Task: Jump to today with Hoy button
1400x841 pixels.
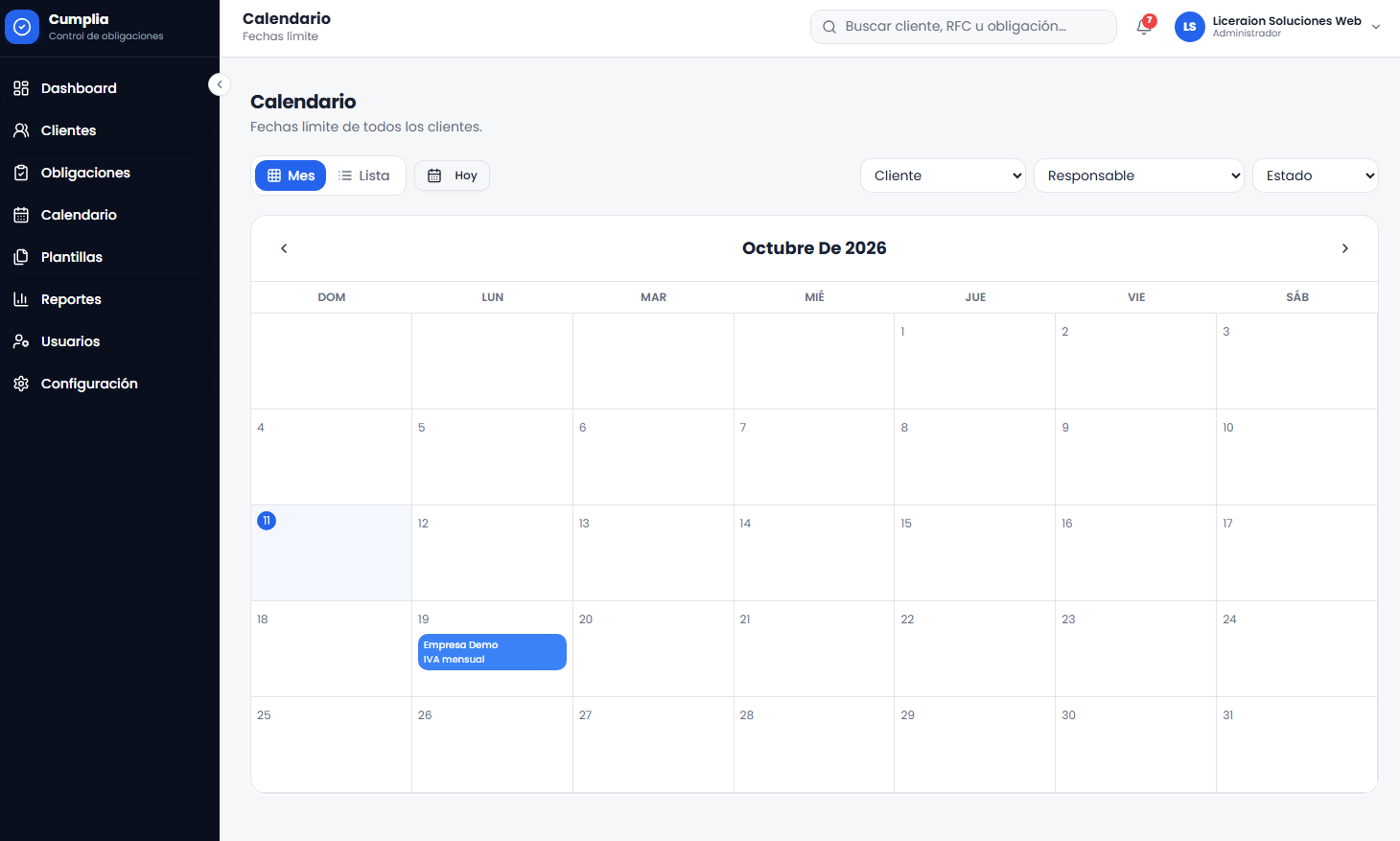Action: tap(453, 175)
